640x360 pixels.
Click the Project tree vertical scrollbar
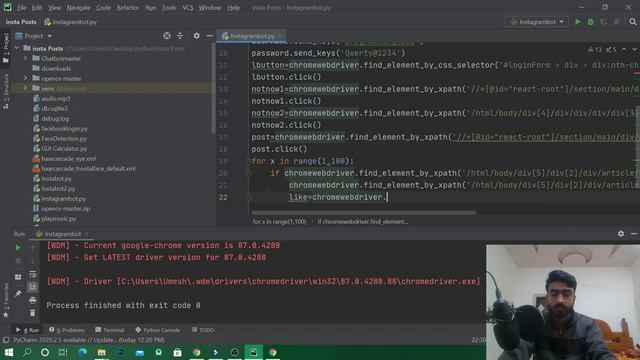coord(213,89)
